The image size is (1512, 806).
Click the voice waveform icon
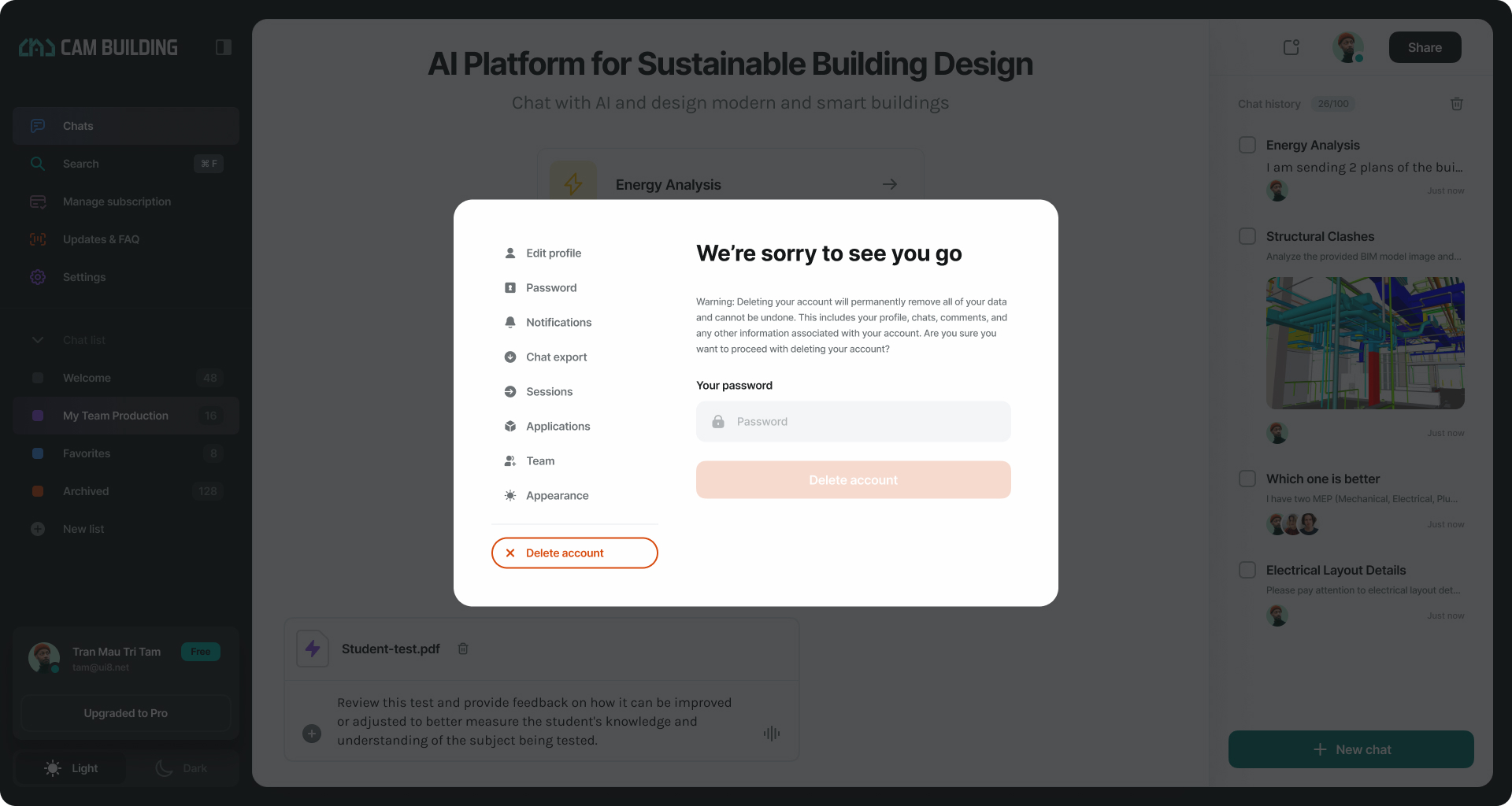pos(772,734)
